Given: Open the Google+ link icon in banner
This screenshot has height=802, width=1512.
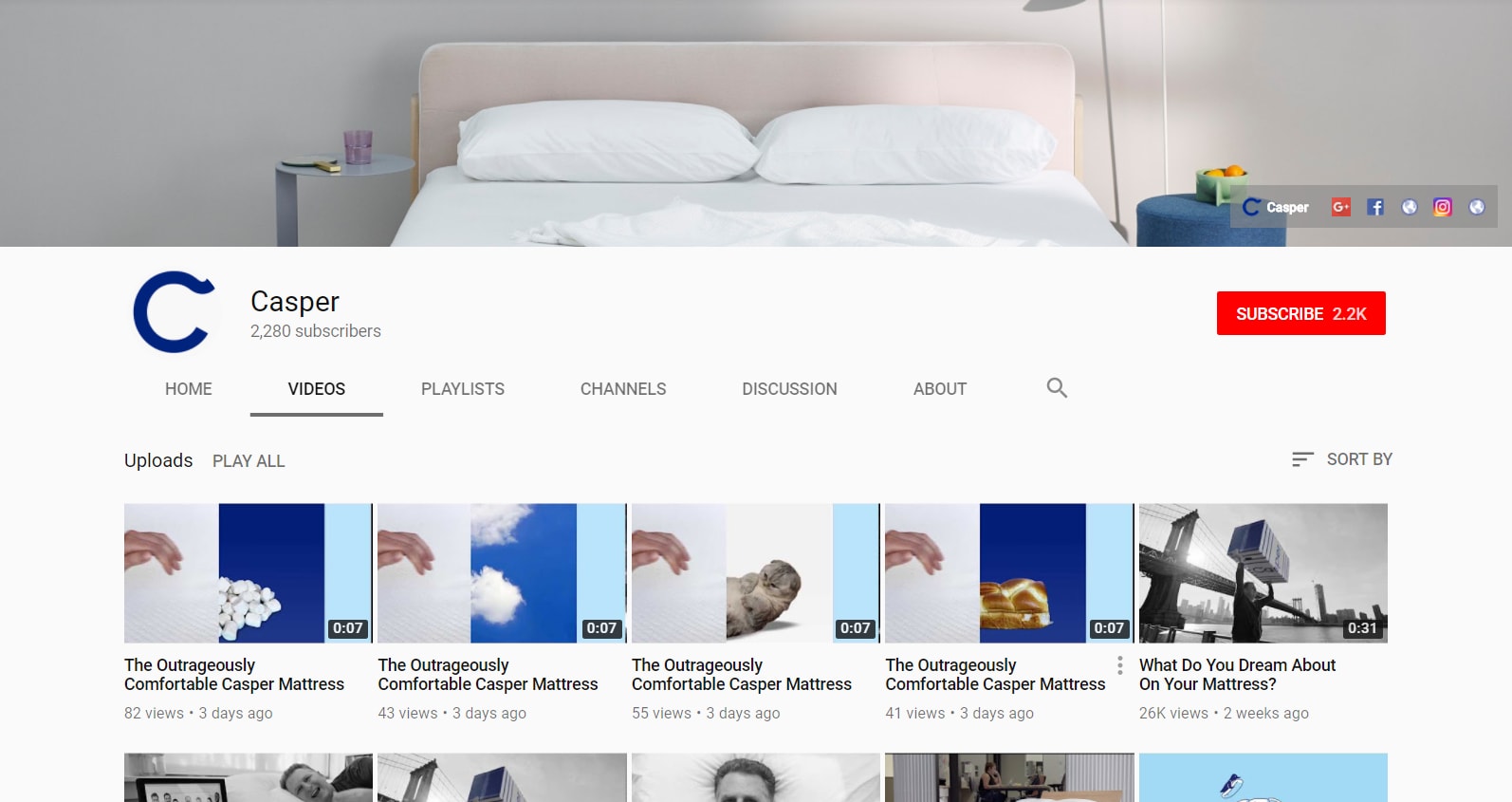Looking at the screenshot, I should click(x=1340, y=207).
